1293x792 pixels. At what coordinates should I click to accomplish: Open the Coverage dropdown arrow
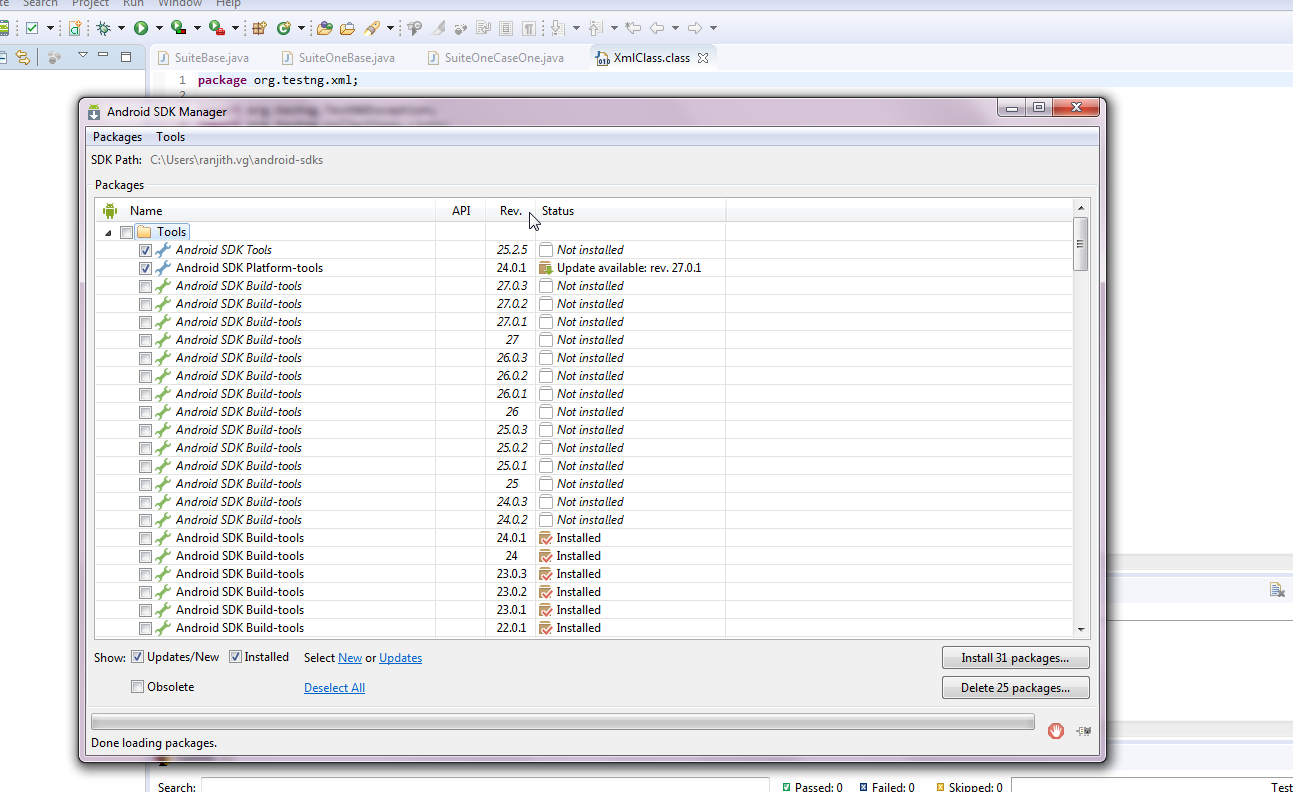pyautogui.click(x=197, y=28)
